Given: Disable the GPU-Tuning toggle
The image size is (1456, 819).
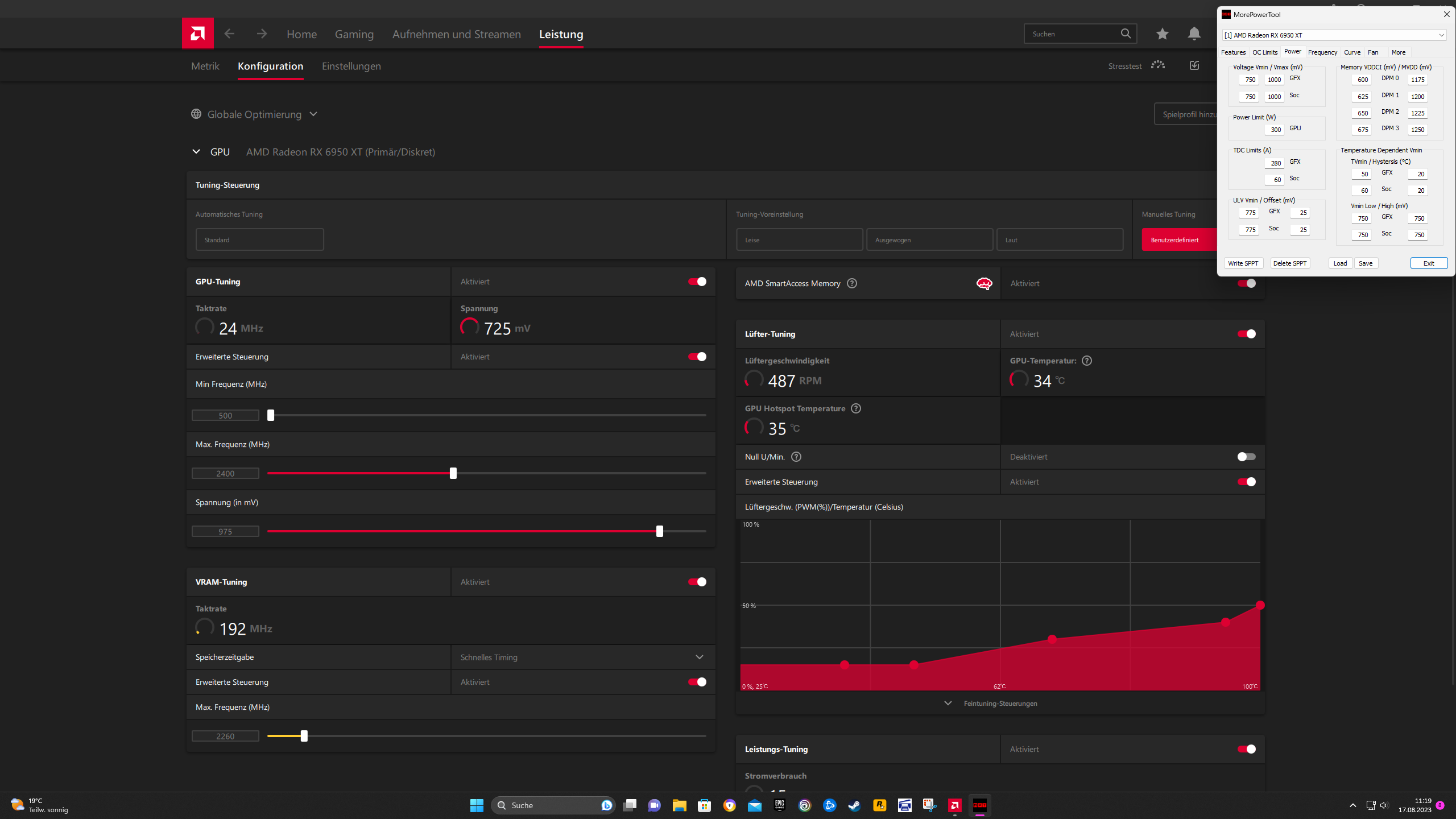Looking at the screenshot, I should (x=697, y=282).
